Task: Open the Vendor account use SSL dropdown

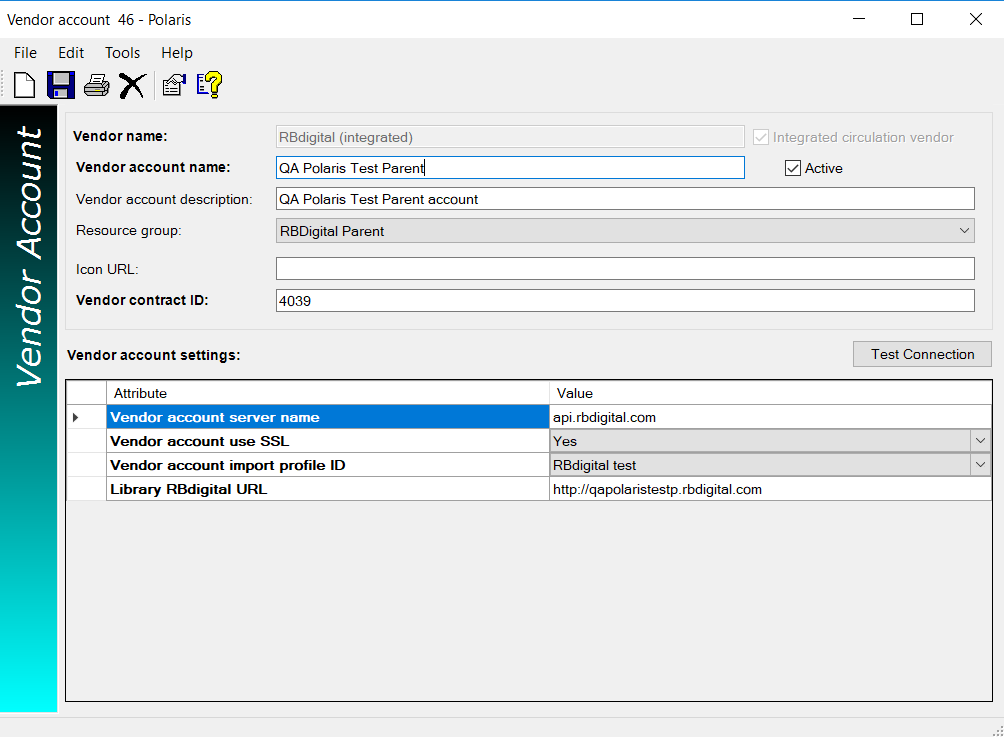Action: 980,441
